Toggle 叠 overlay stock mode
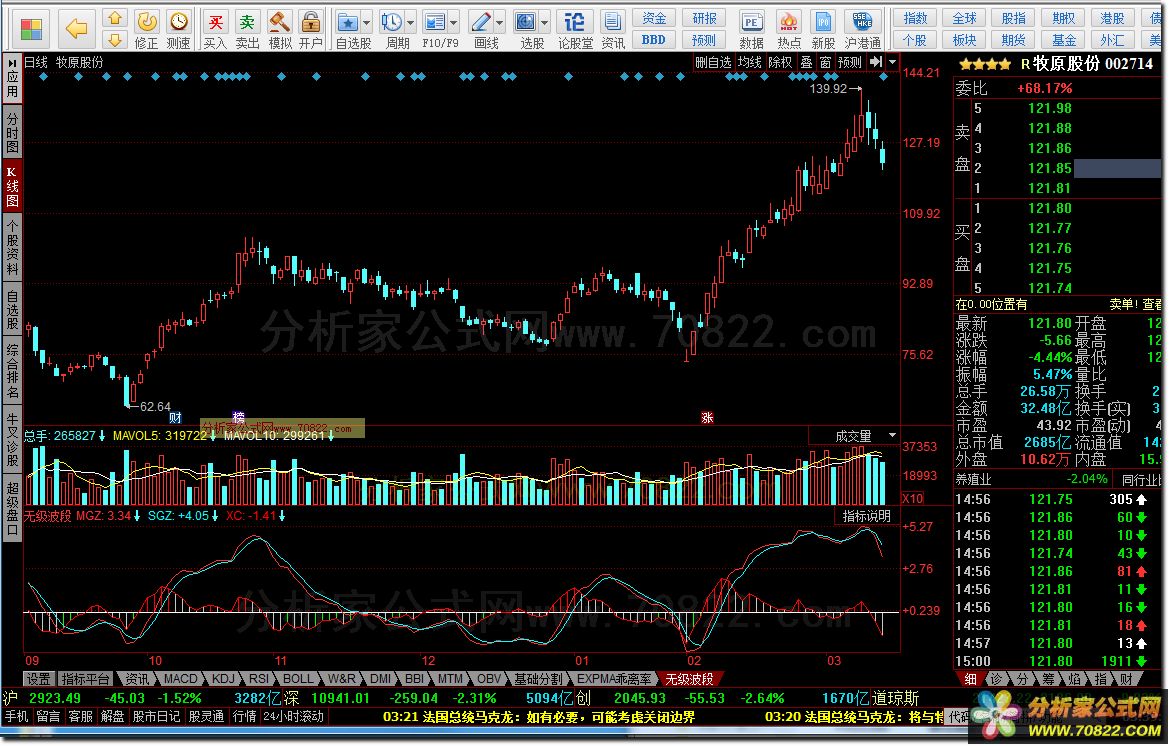The height and width of the screenshot is (746, 1170). [x=807, y=63]
